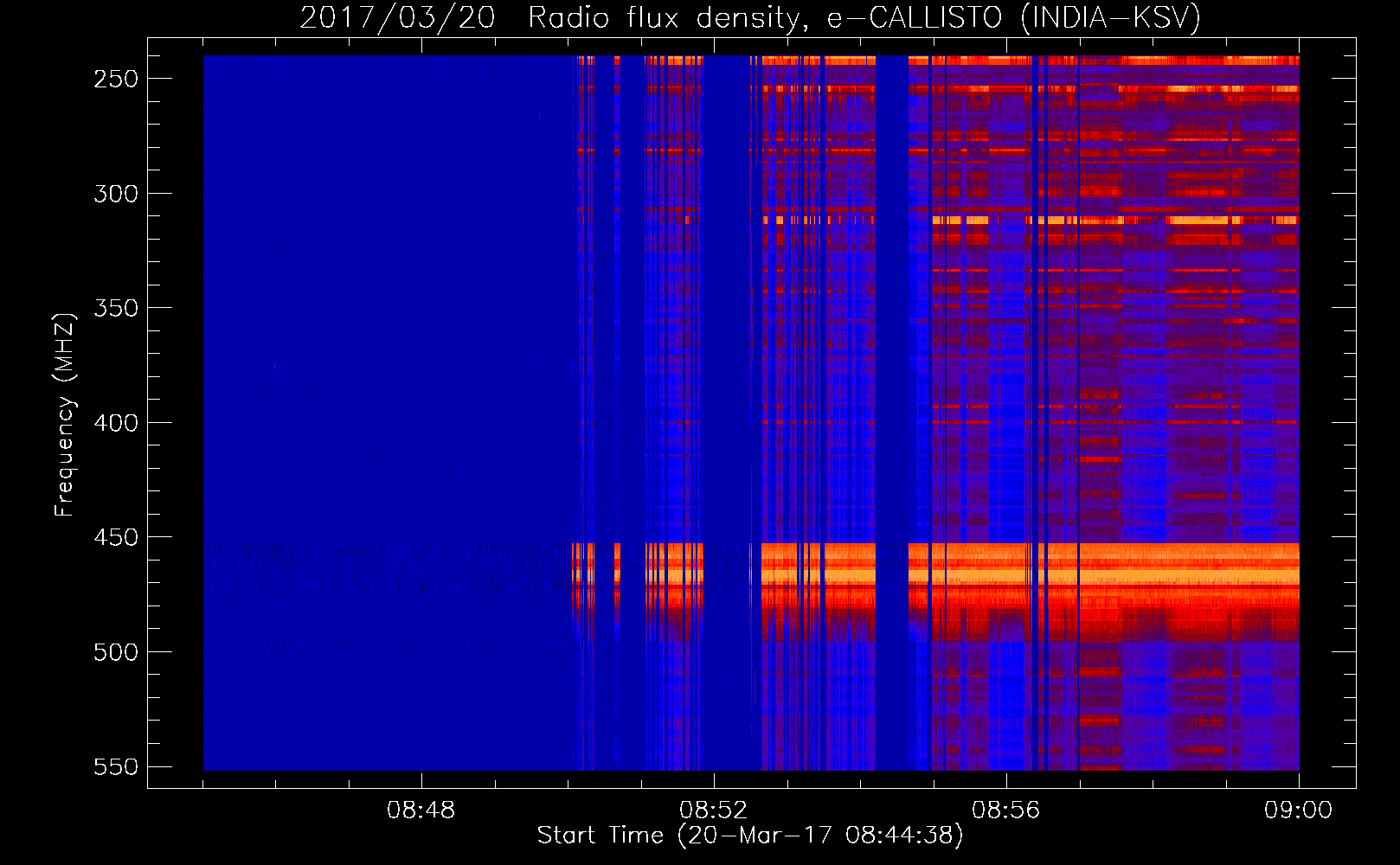
Task: Click the 09:00 time tick label
Action: click(x=1299, y=811)
